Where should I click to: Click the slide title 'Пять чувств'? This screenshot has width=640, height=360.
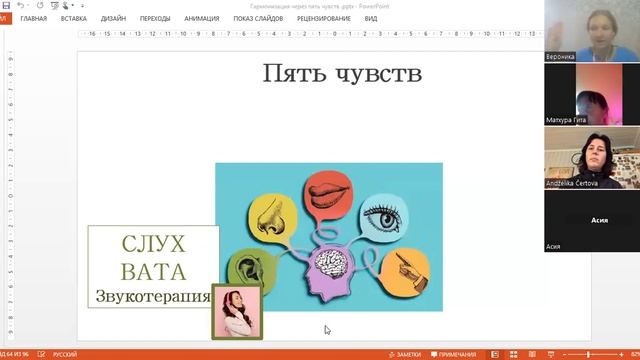click(x=342, y=74)
